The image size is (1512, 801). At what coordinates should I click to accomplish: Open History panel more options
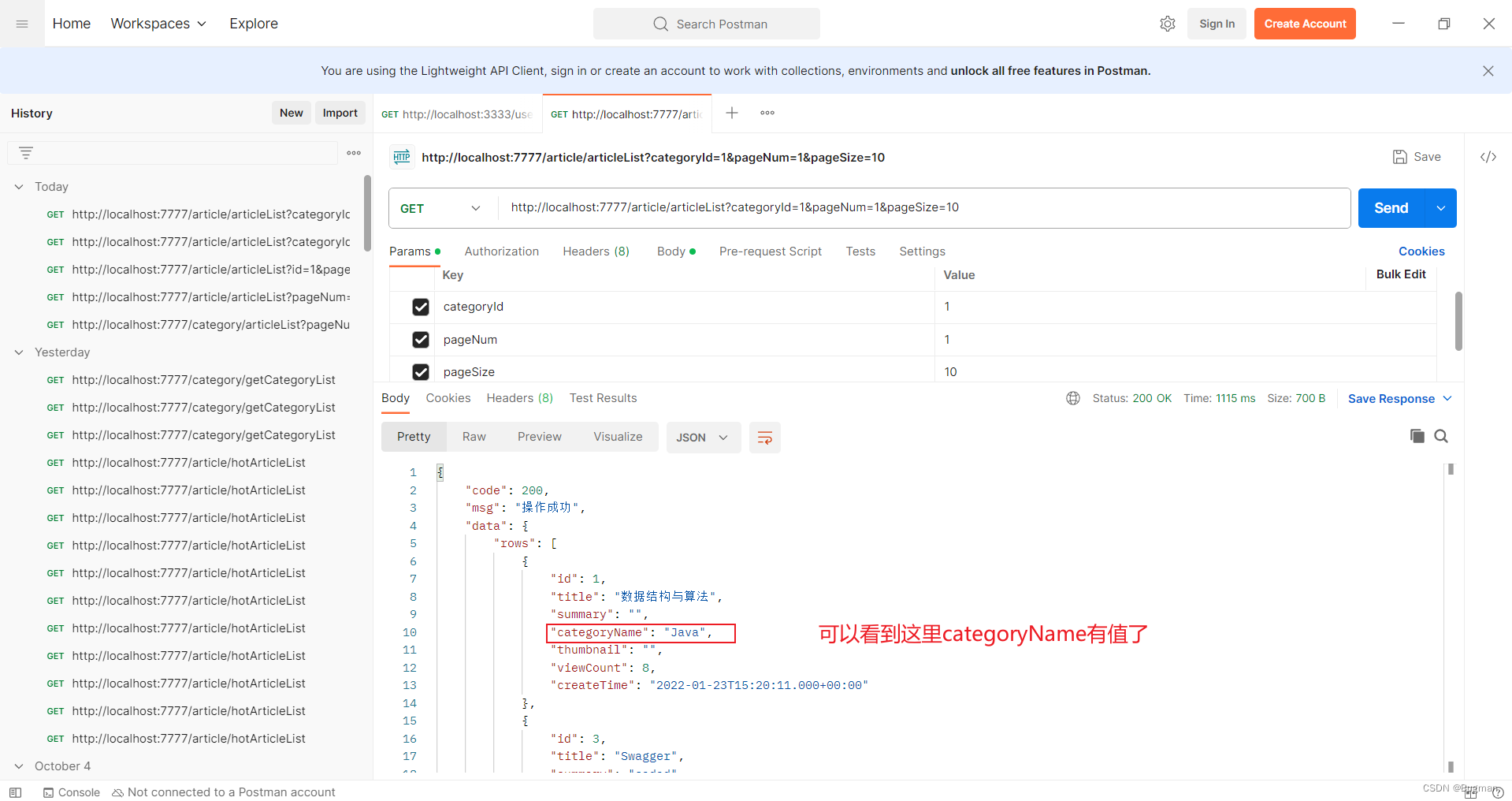click(x=354, y=153)
